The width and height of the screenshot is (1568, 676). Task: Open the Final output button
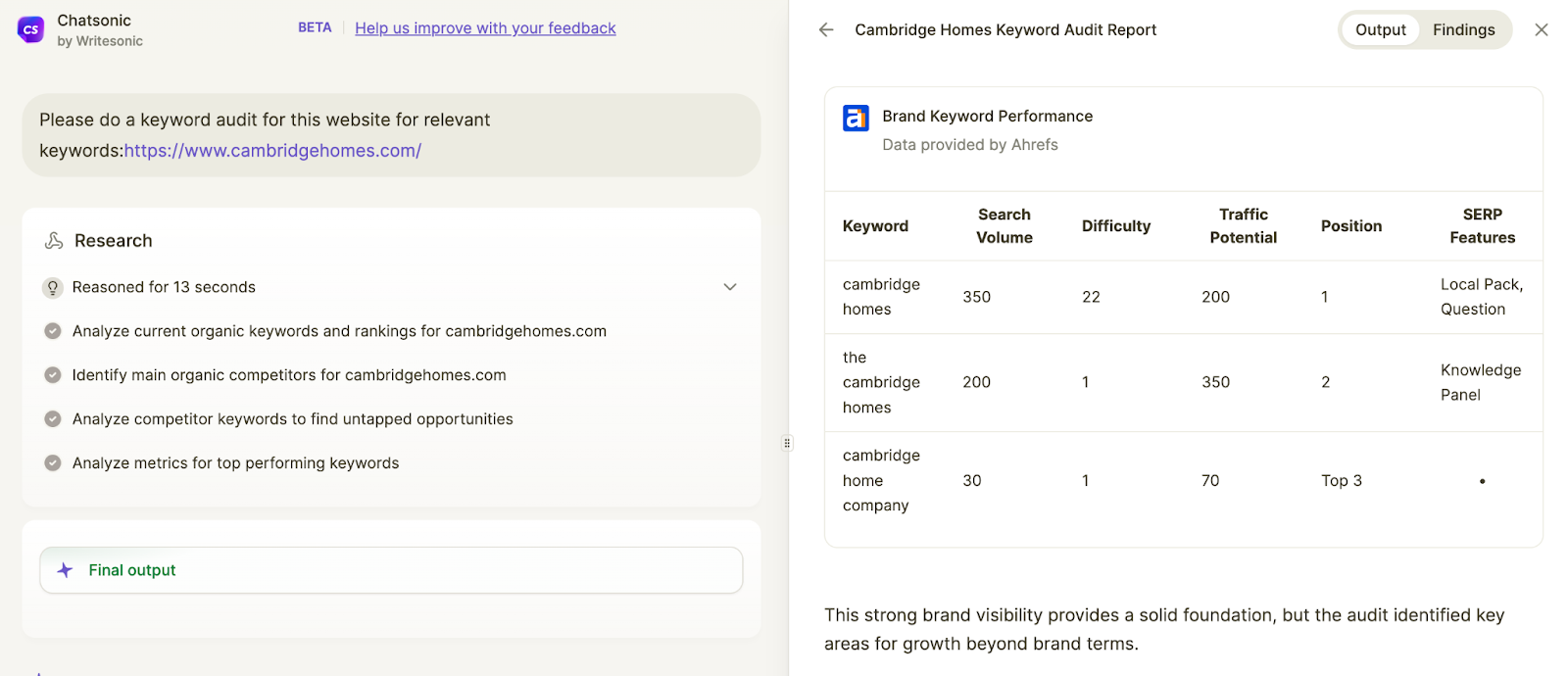[391, 570]
